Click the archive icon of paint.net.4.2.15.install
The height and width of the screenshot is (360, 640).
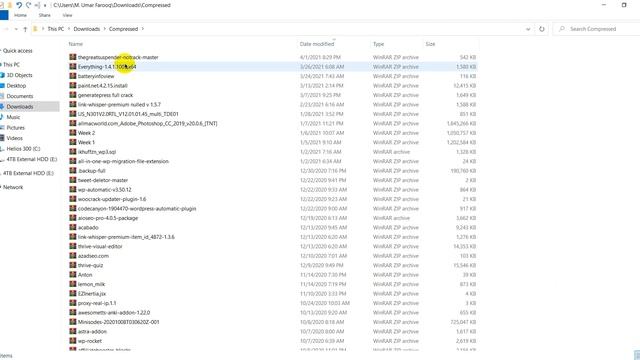pyautogui.click(x=73, y=85)
